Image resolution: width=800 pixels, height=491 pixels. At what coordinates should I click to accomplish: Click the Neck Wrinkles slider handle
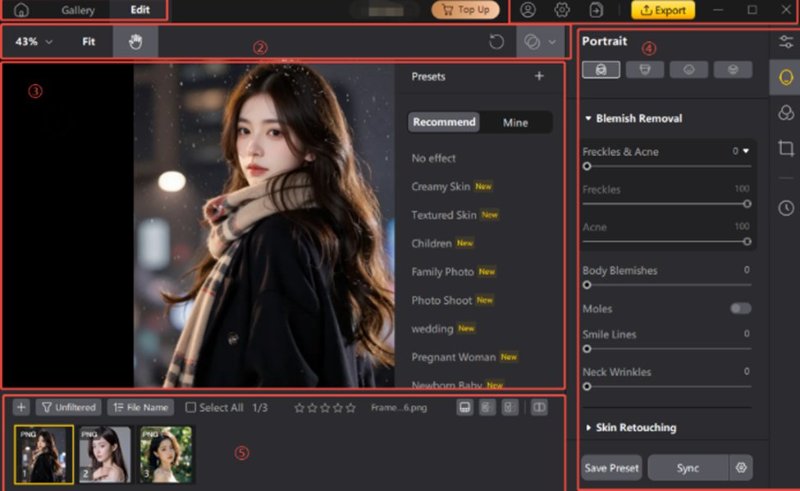click(587, 386)
